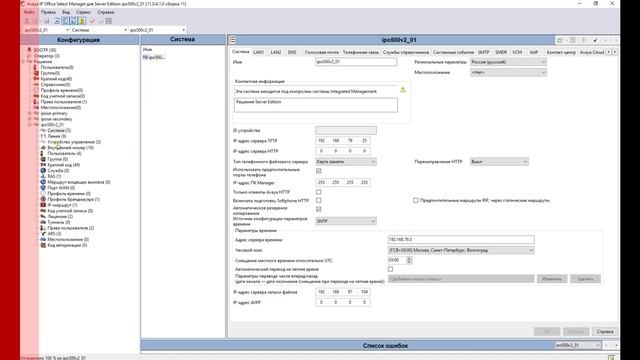Click the Лицензия (2) icon
Viewport: 640px width, 360px height.
click(43, 216)
